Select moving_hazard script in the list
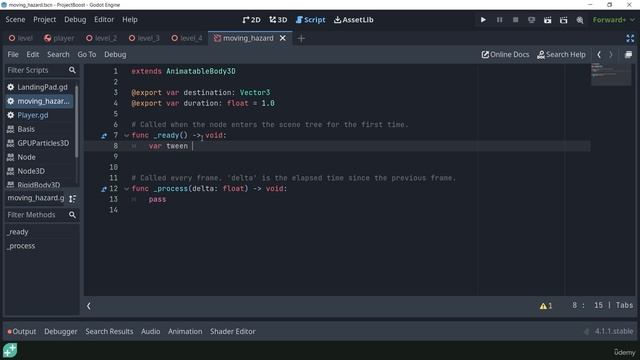The width and height of the screenshot is (640, 360). coord(40,101)
